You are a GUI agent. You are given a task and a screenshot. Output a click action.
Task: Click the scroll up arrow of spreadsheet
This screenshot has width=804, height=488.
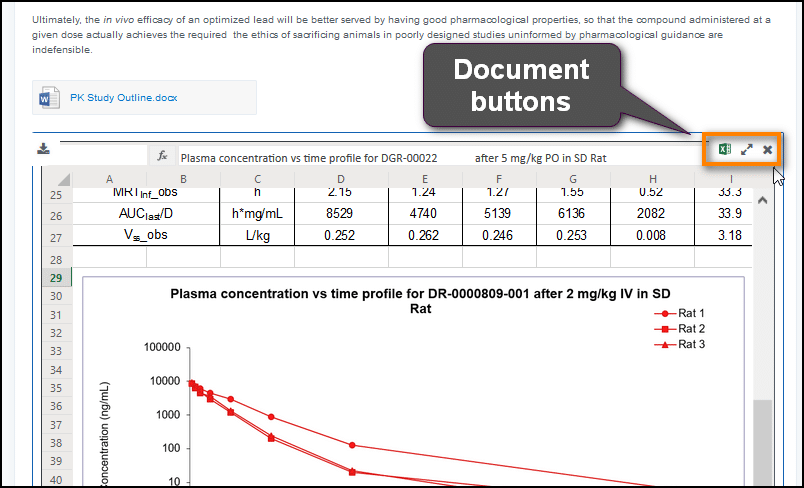[x=762, y=200]
